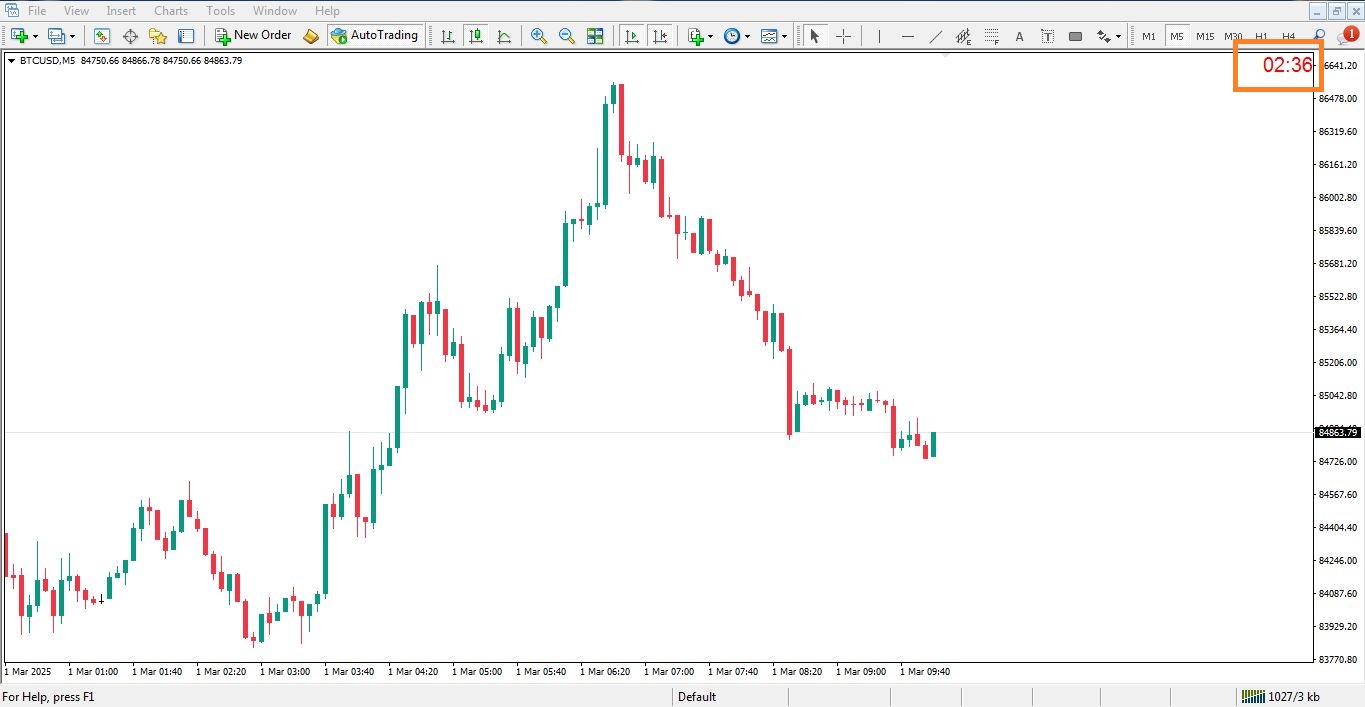Toggle One Click Trading triangle beside BTCUSD,M5
This screenshot has height=707, width=1365.
11,60
